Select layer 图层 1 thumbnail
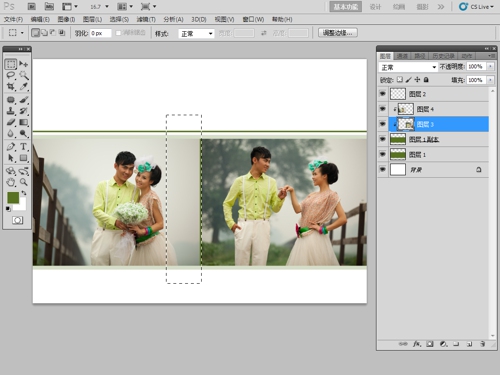Screen dimensions: 500x375 point(398,154)
